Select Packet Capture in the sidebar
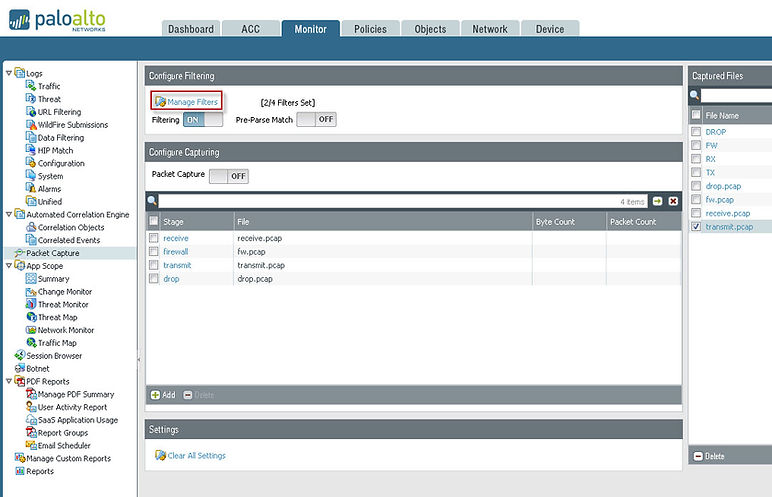Screen dimensions: 772x497 click(53, 253)
